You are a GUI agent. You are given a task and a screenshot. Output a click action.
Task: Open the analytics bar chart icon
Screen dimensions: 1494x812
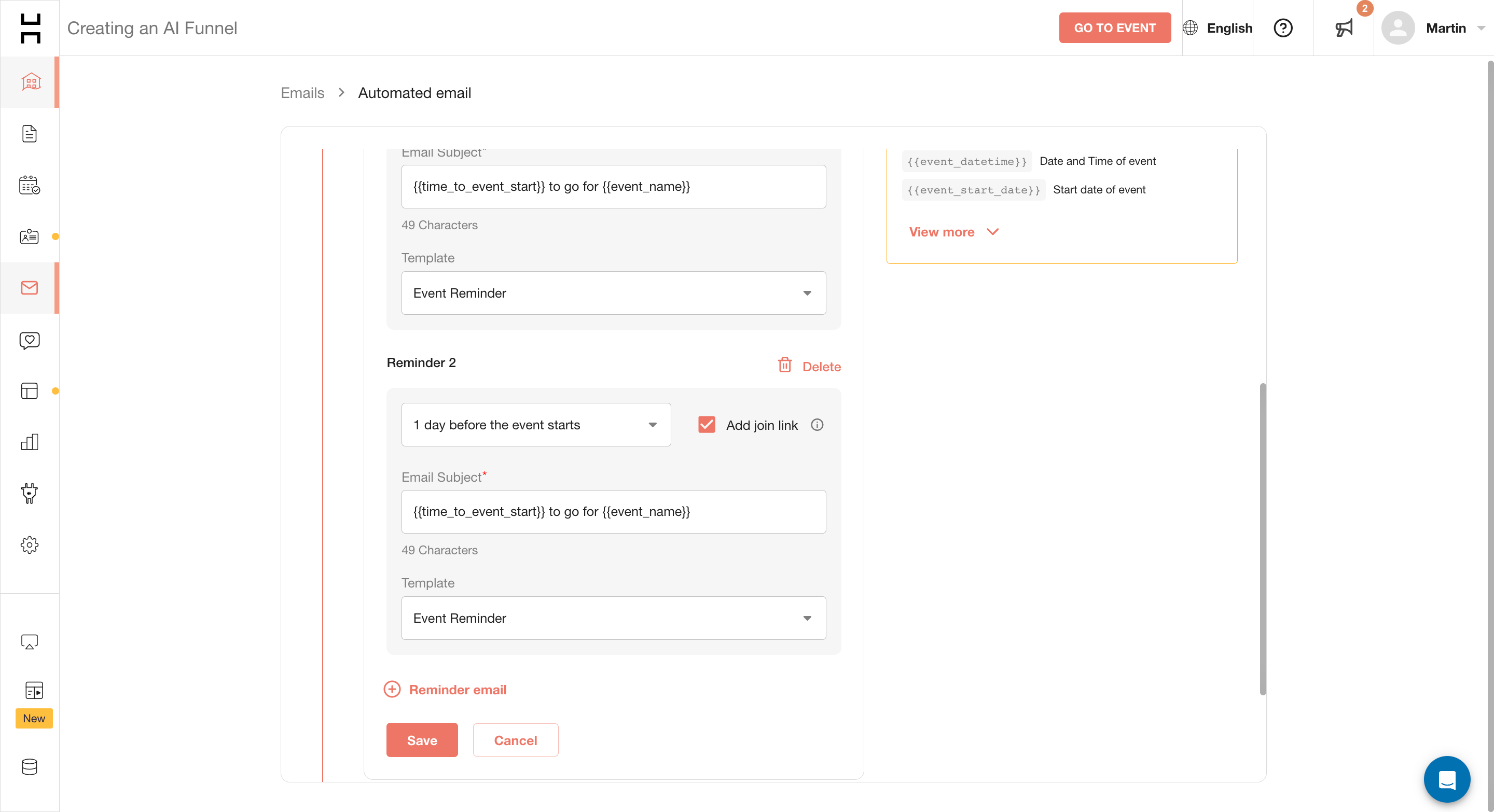pyautogui.click(x=30, y=442)
